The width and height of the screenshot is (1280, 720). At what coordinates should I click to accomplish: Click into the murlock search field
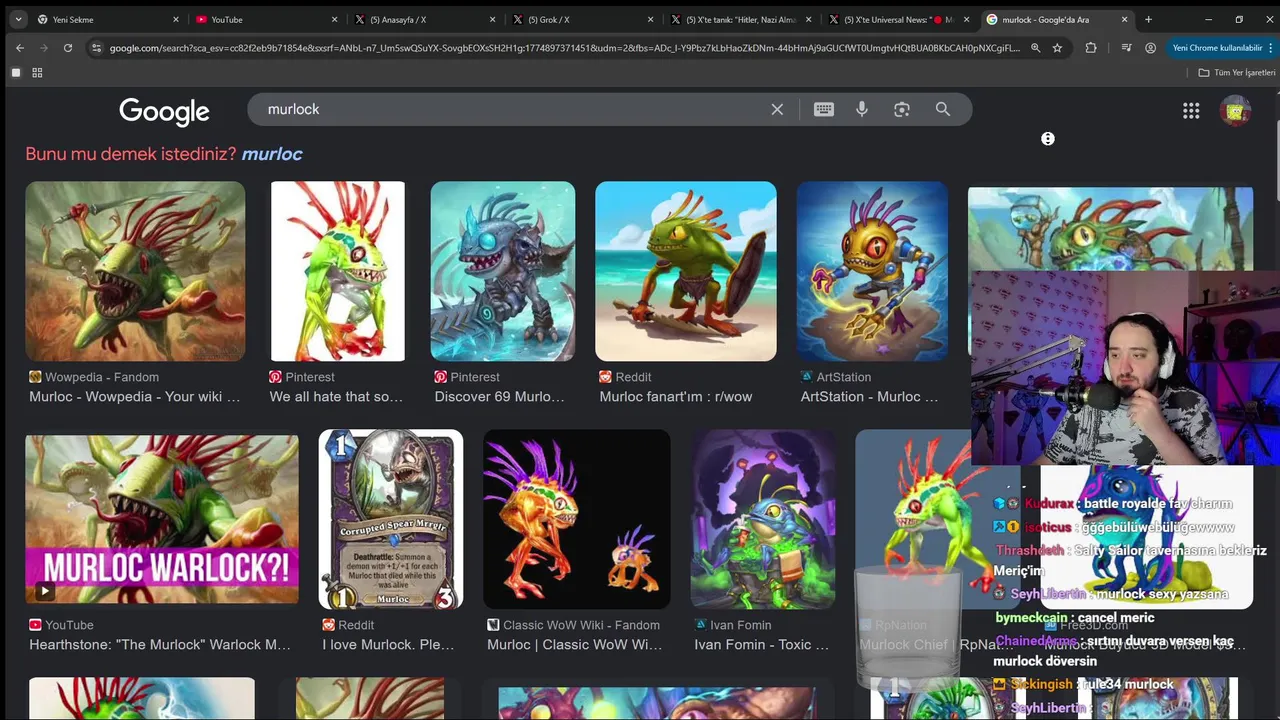tap(510, 109)
